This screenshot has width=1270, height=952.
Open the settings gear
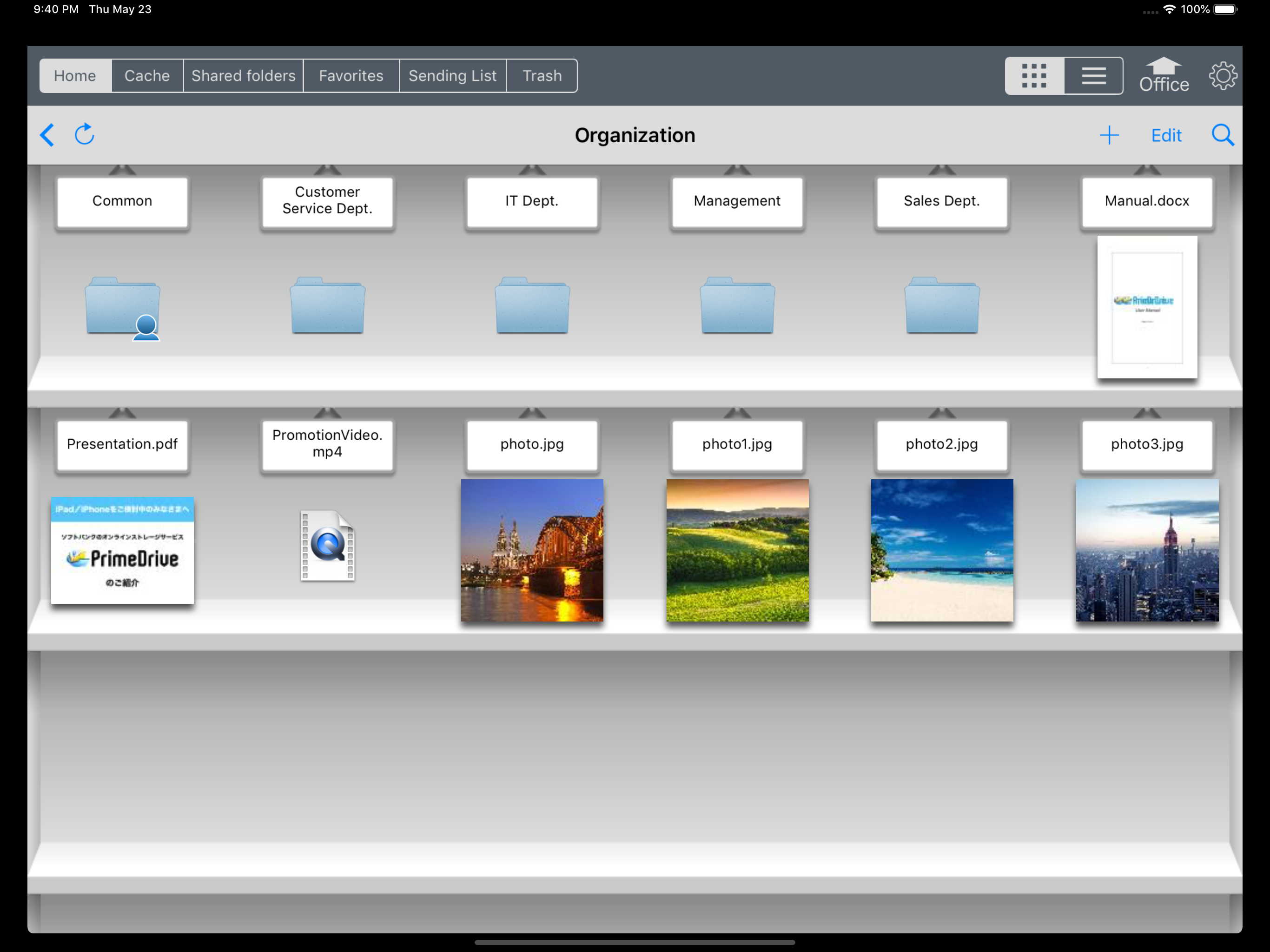coord(1223,76)
